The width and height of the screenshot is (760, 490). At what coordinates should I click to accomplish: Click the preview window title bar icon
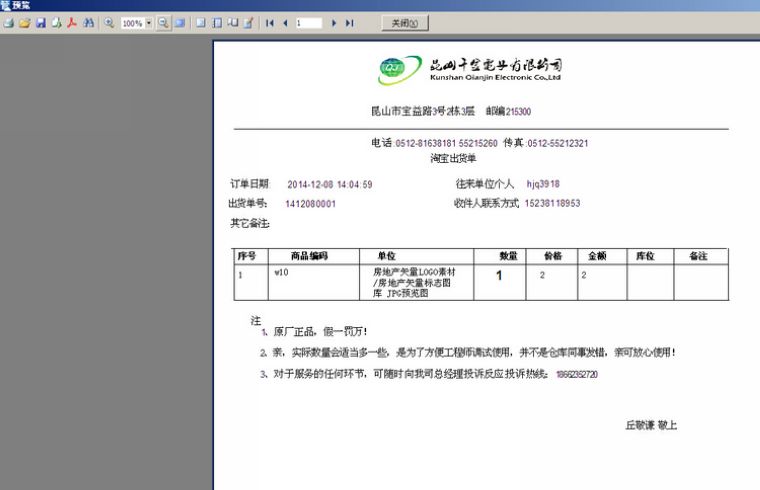click(5, 5)
